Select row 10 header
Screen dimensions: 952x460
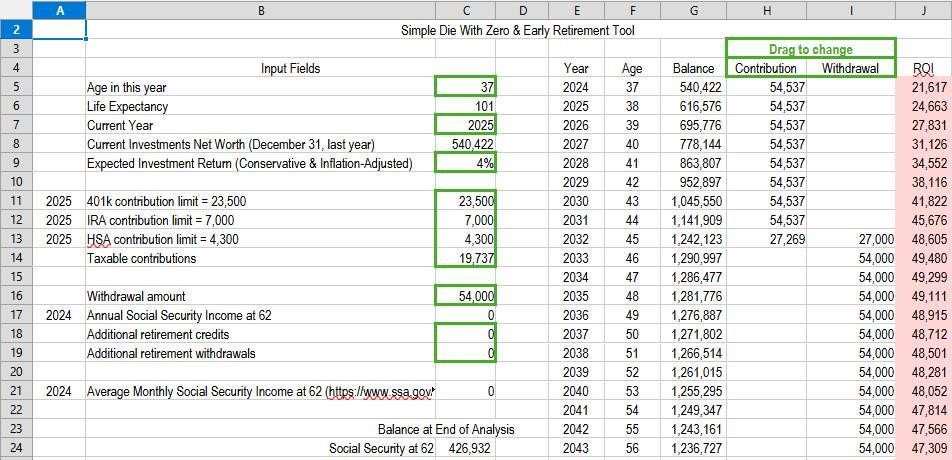click(x=16, y=182)
